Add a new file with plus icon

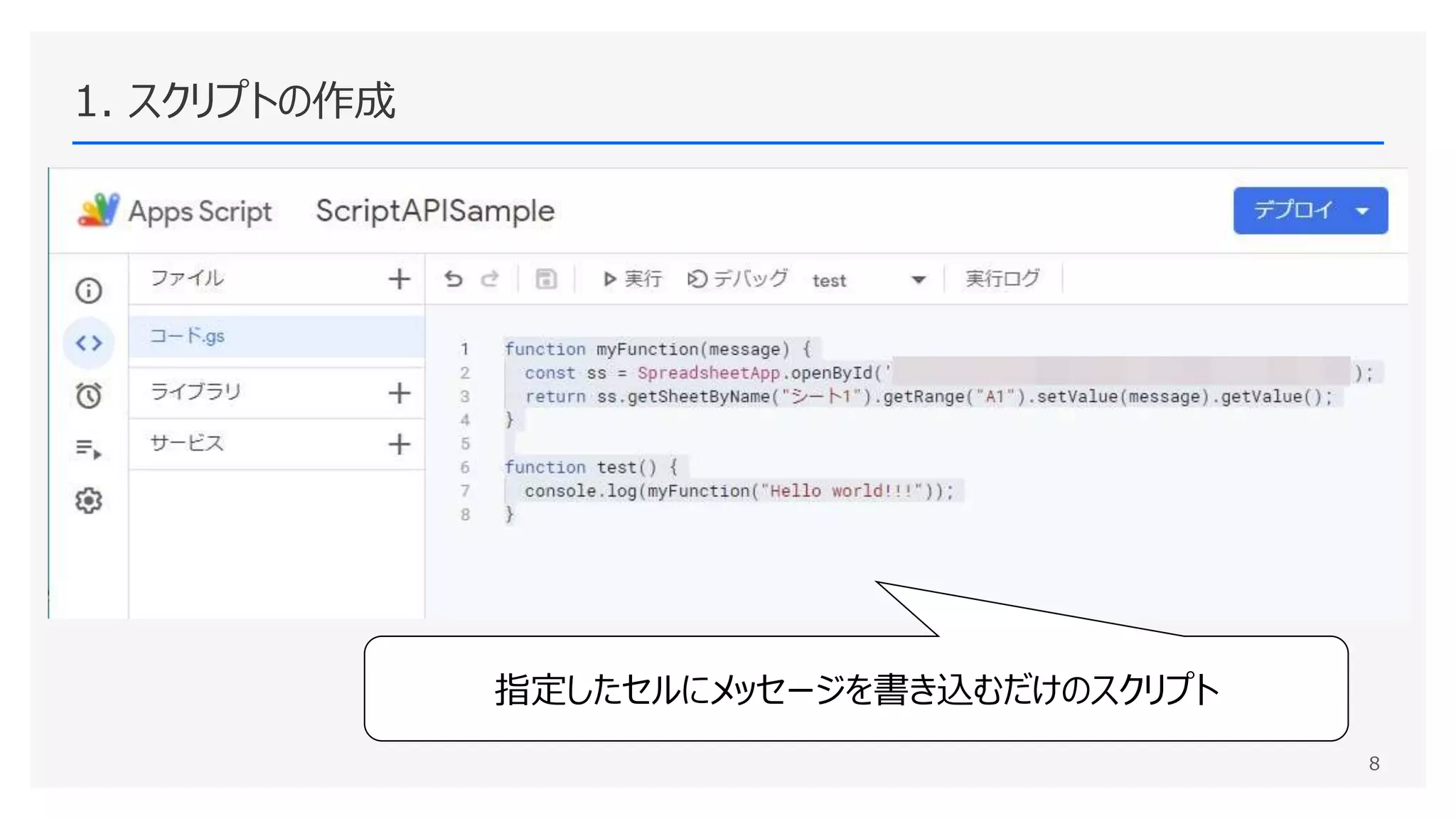(x=400, y=279)
